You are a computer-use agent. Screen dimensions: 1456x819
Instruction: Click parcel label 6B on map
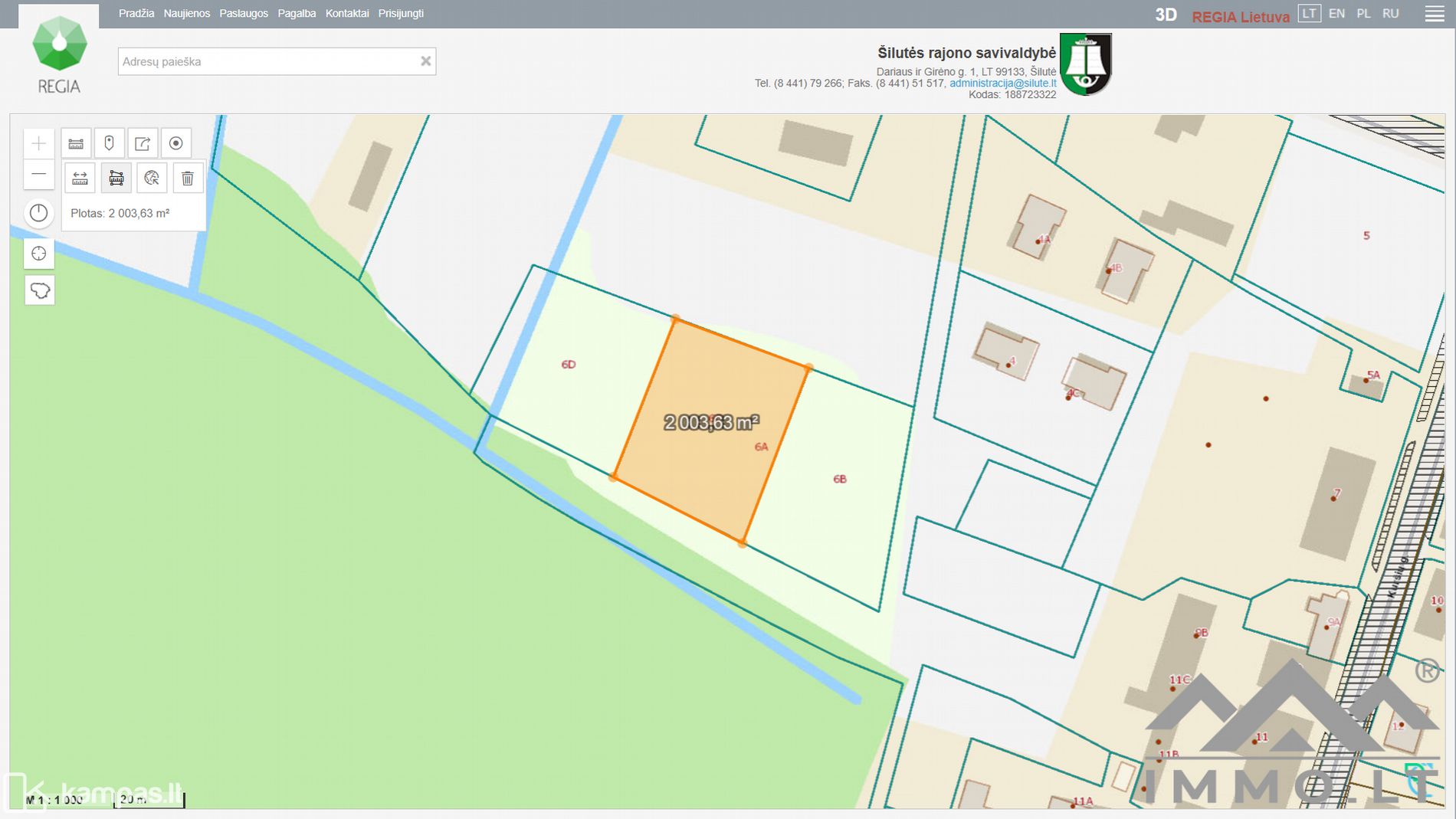point(840,479)
